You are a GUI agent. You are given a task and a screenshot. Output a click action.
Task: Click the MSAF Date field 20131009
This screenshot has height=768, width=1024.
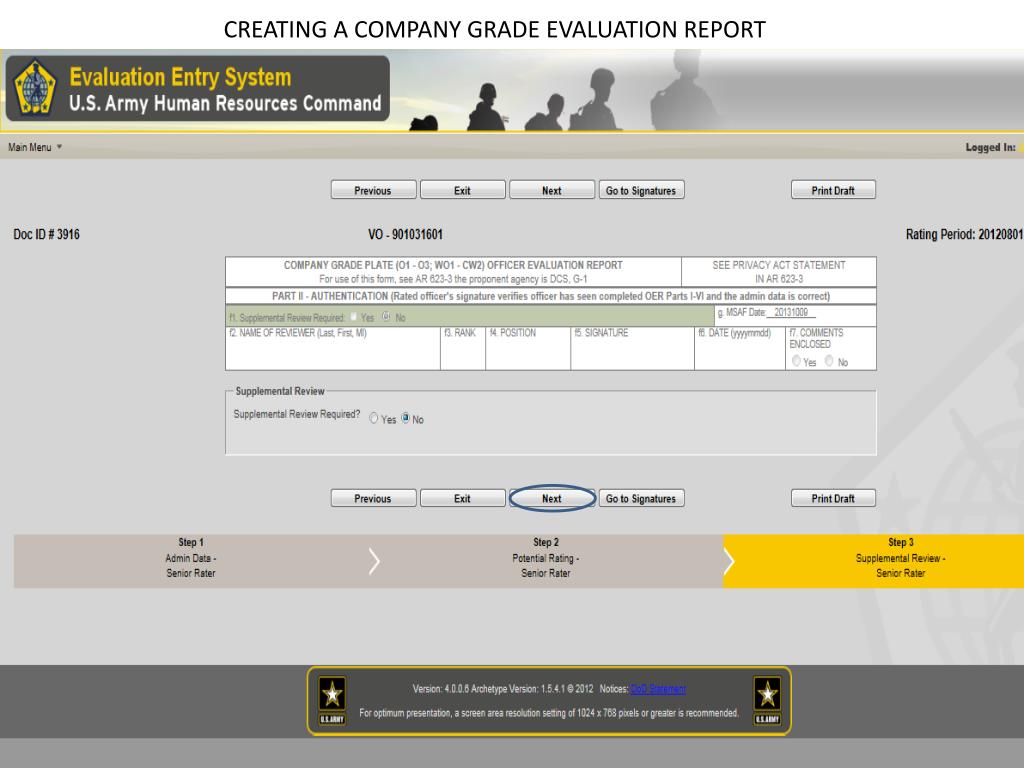pos(791,313)
